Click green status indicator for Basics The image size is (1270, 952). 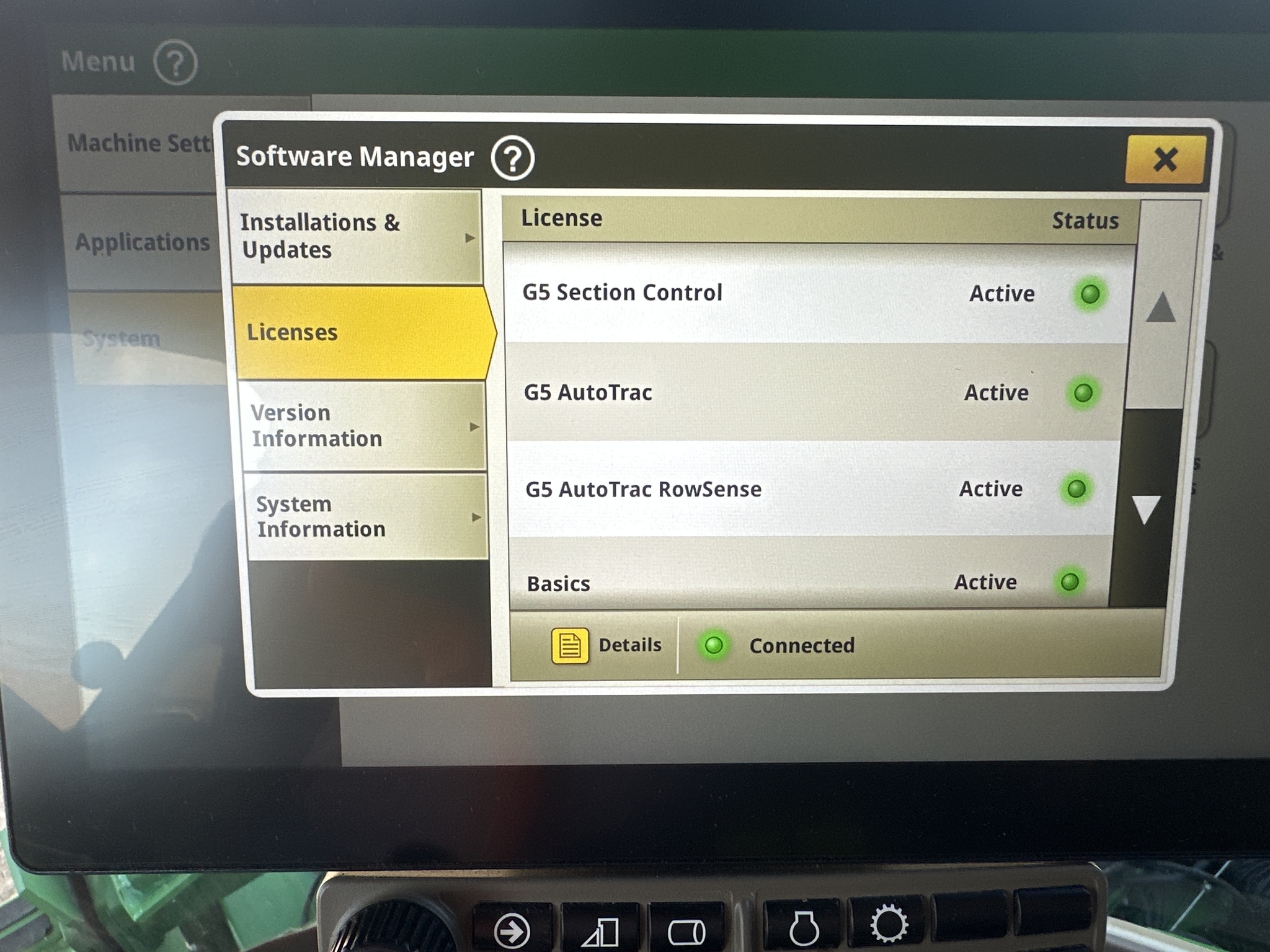tap(1070, 581)
